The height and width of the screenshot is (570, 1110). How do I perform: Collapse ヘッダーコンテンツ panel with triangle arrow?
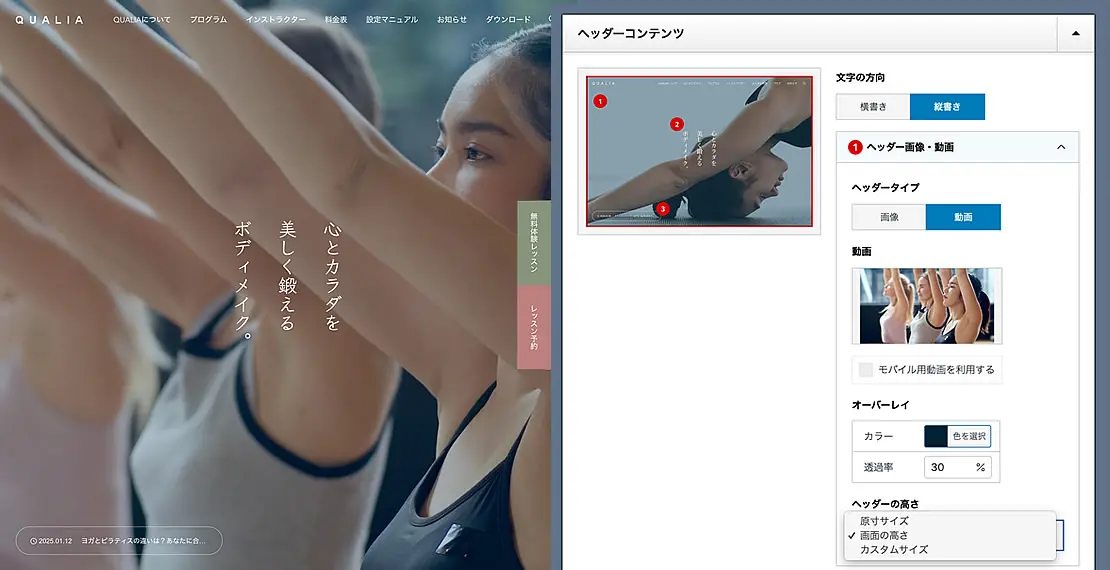tap(1075, 33)
